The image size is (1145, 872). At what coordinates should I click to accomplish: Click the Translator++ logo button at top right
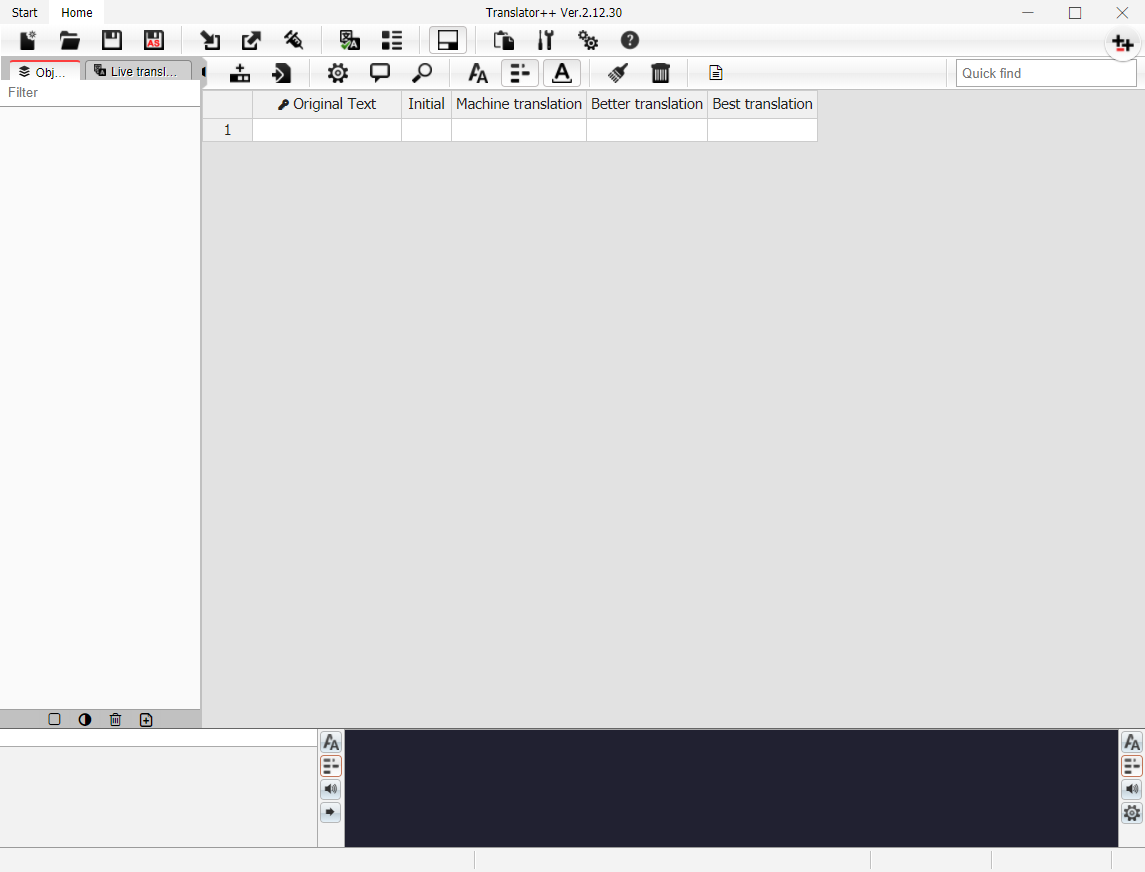pyautogui.click(x=1122, y=43)
